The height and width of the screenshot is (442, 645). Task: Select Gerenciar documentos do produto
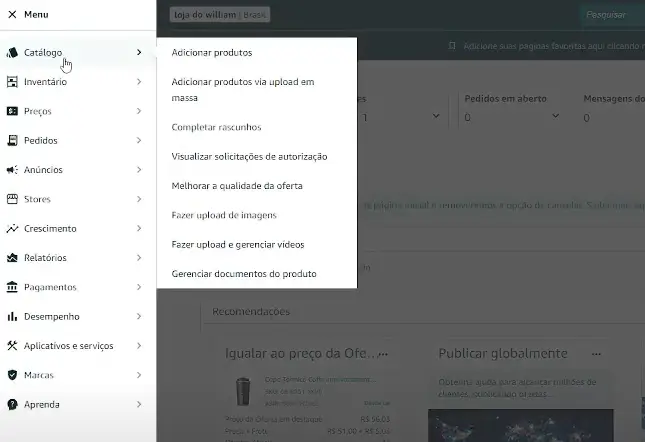pos(244,274)
